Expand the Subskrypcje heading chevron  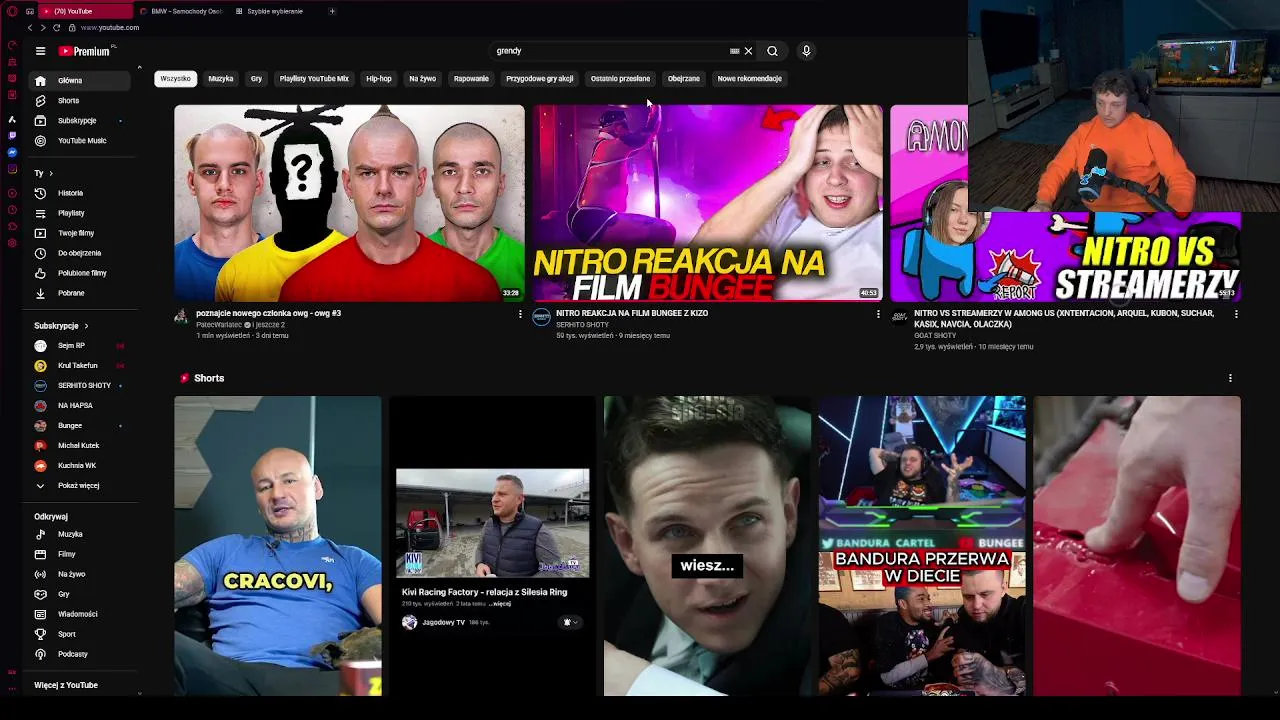coord(86,326)
